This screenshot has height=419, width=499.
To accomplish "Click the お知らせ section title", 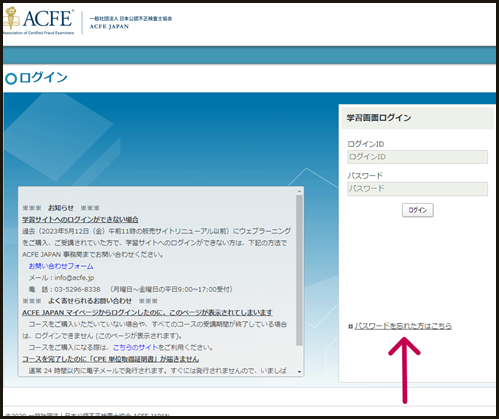I will (x=61, y=208).
